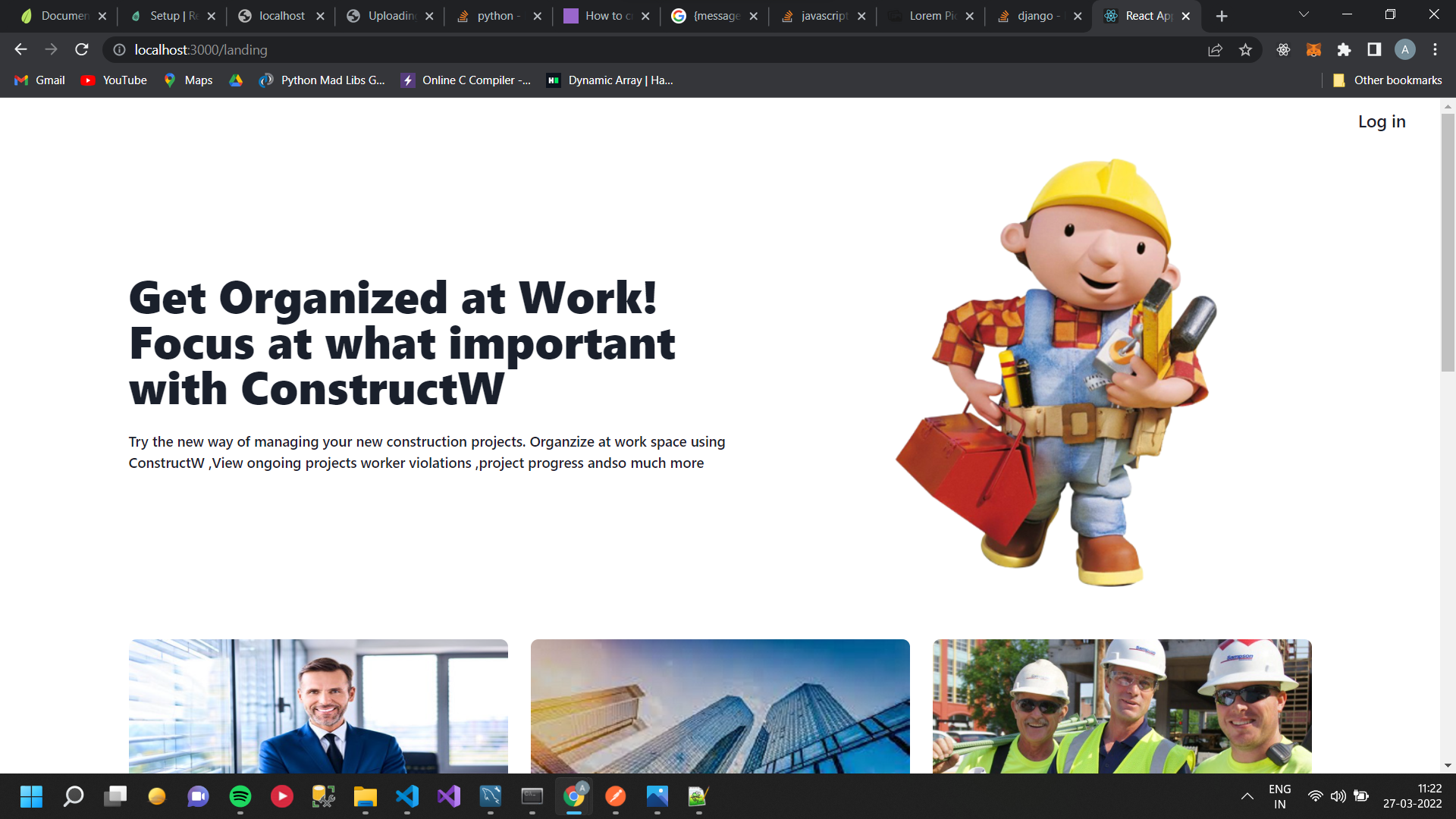Switch to the Lorem Picsum tab

point(930,16)
